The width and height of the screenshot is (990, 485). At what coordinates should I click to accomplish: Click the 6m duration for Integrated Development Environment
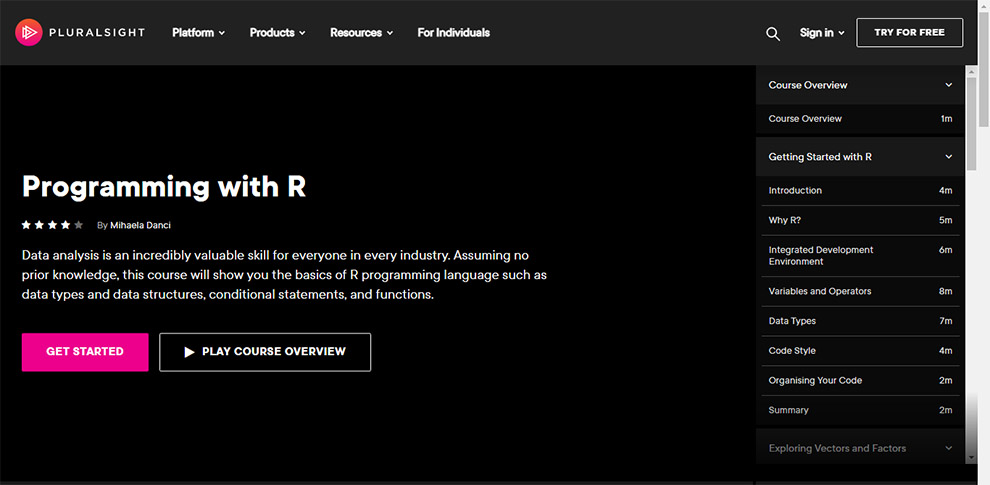point(945,250)
